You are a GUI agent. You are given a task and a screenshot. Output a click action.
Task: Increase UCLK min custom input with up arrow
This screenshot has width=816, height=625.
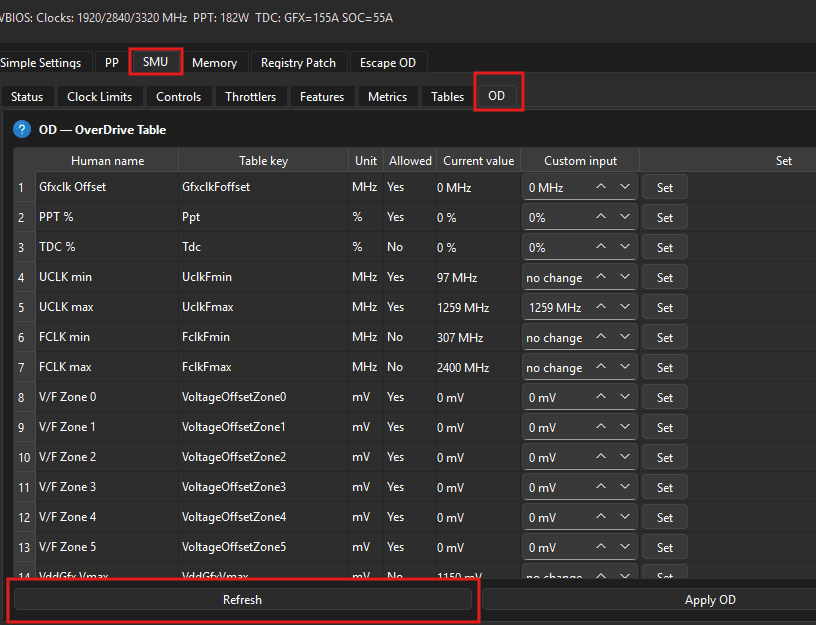pyautogui.click(x=601, y=276)
